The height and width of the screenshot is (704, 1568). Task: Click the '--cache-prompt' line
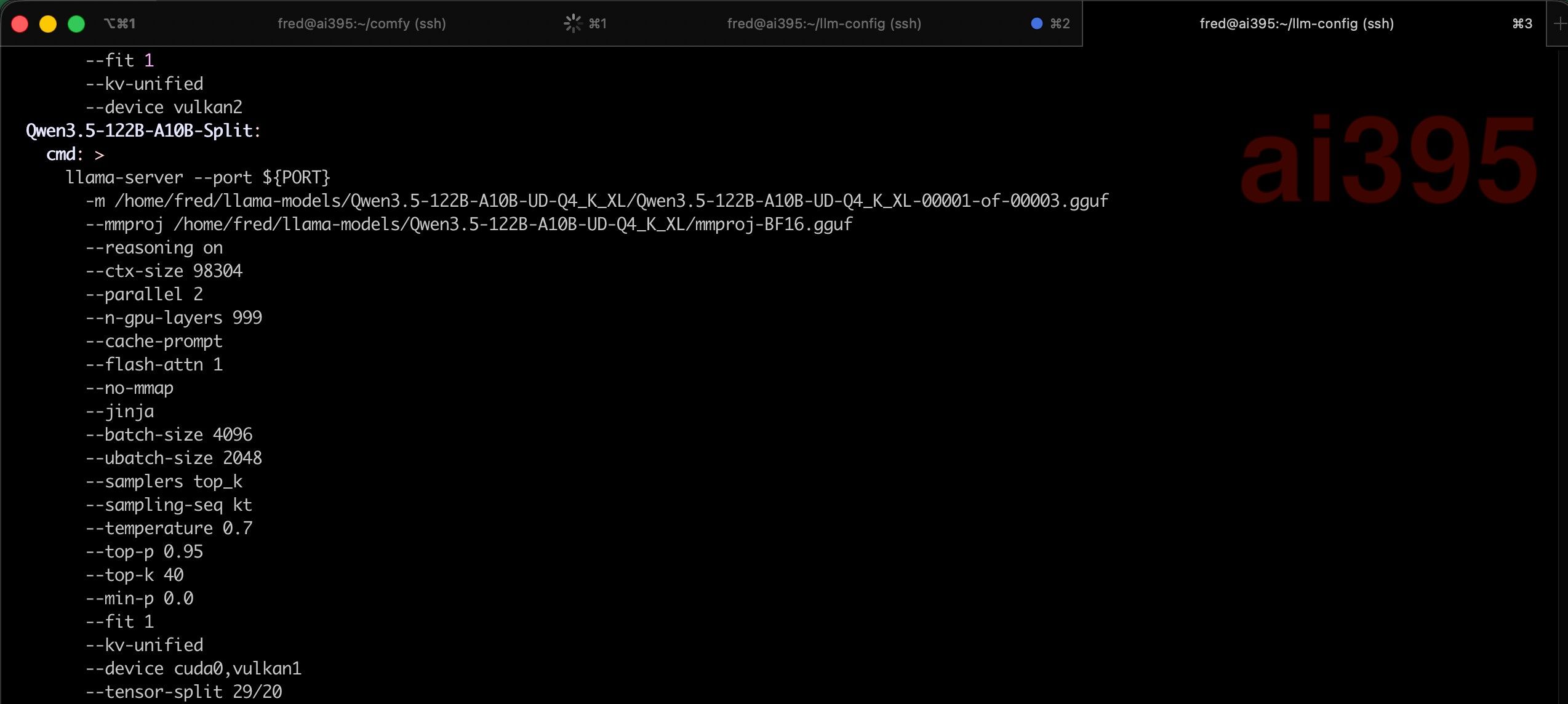154,341
